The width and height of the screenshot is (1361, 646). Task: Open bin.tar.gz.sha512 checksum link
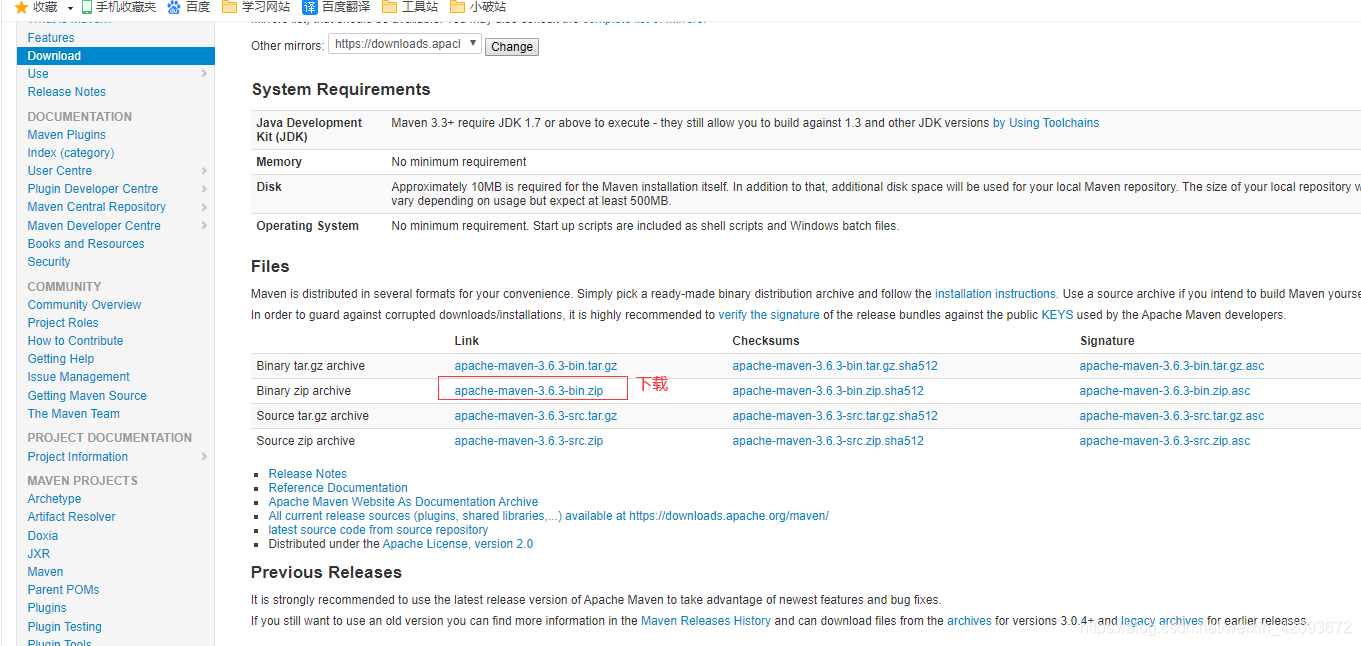[835, 366]
